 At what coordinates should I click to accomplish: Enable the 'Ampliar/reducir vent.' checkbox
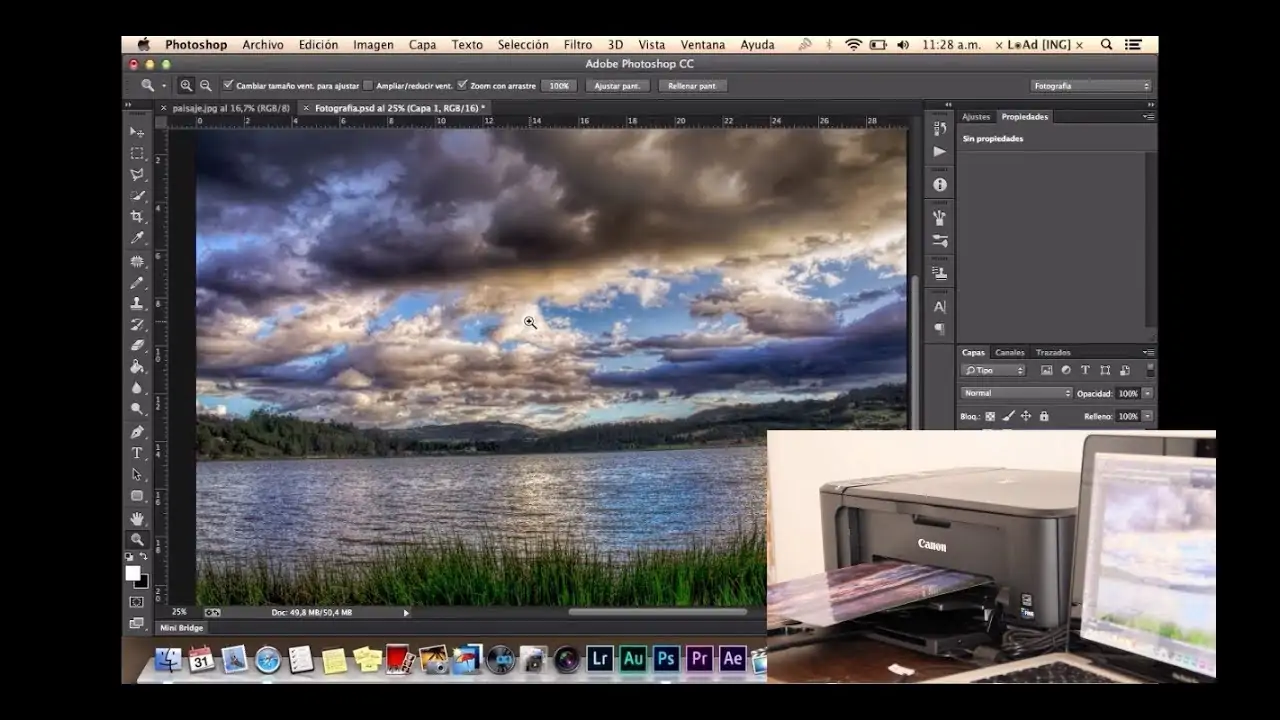[368, 86]
